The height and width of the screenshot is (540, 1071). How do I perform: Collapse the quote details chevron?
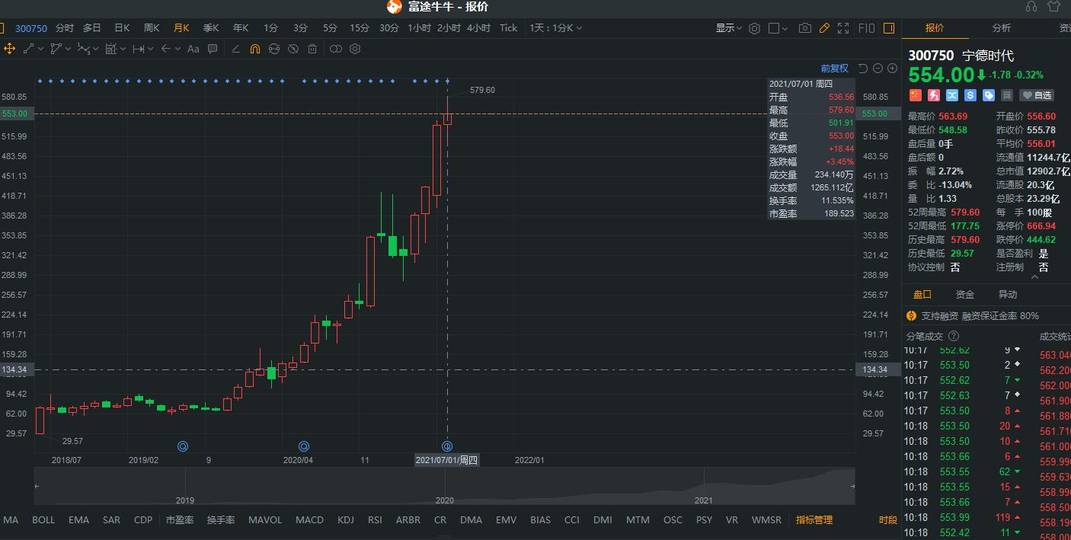(1034, 276)
